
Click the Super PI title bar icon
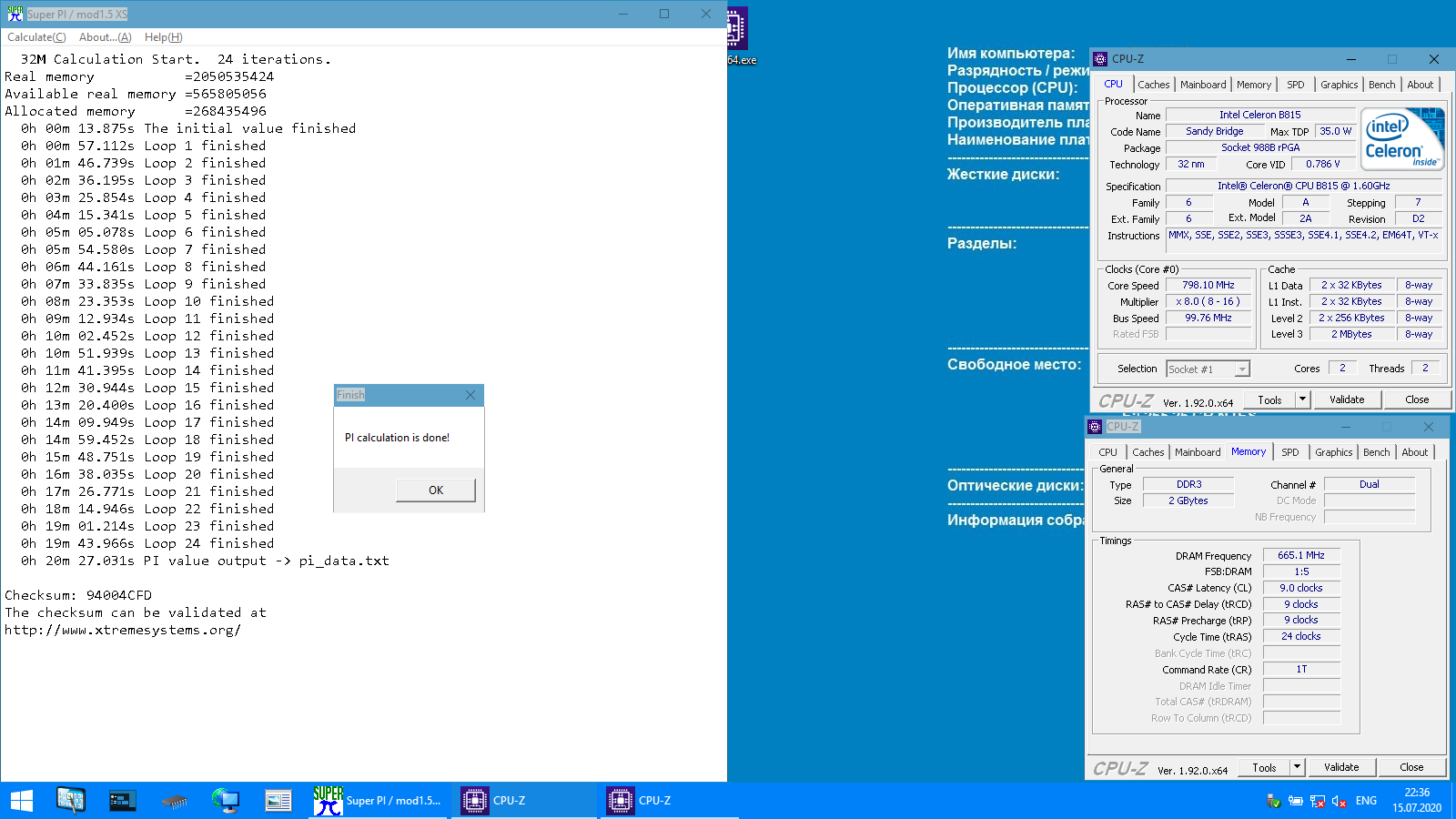tap(15, 14)
